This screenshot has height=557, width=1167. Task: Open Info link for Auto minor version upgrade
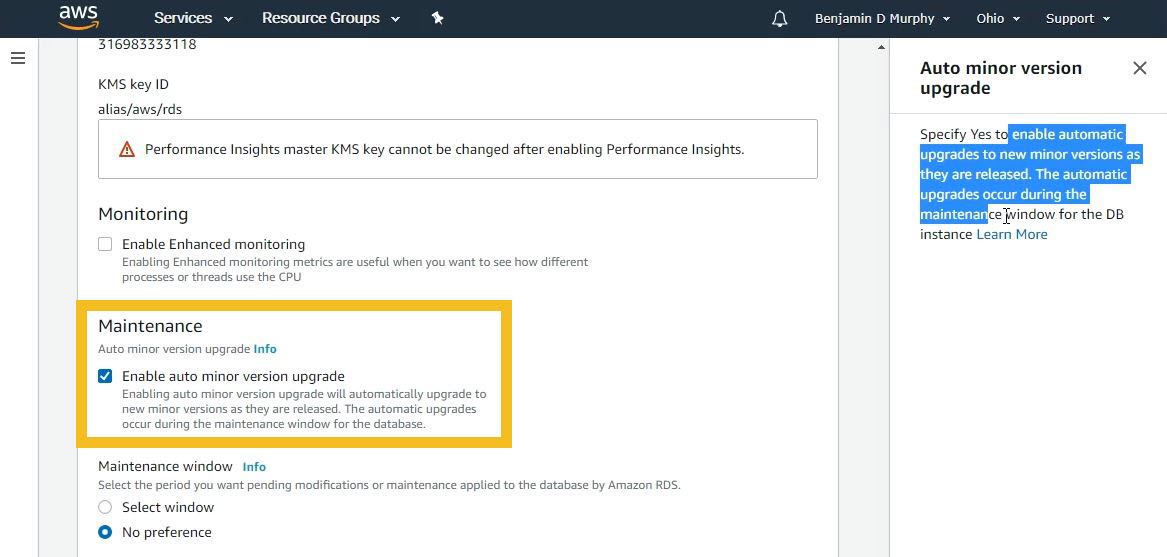coord(264,348)
